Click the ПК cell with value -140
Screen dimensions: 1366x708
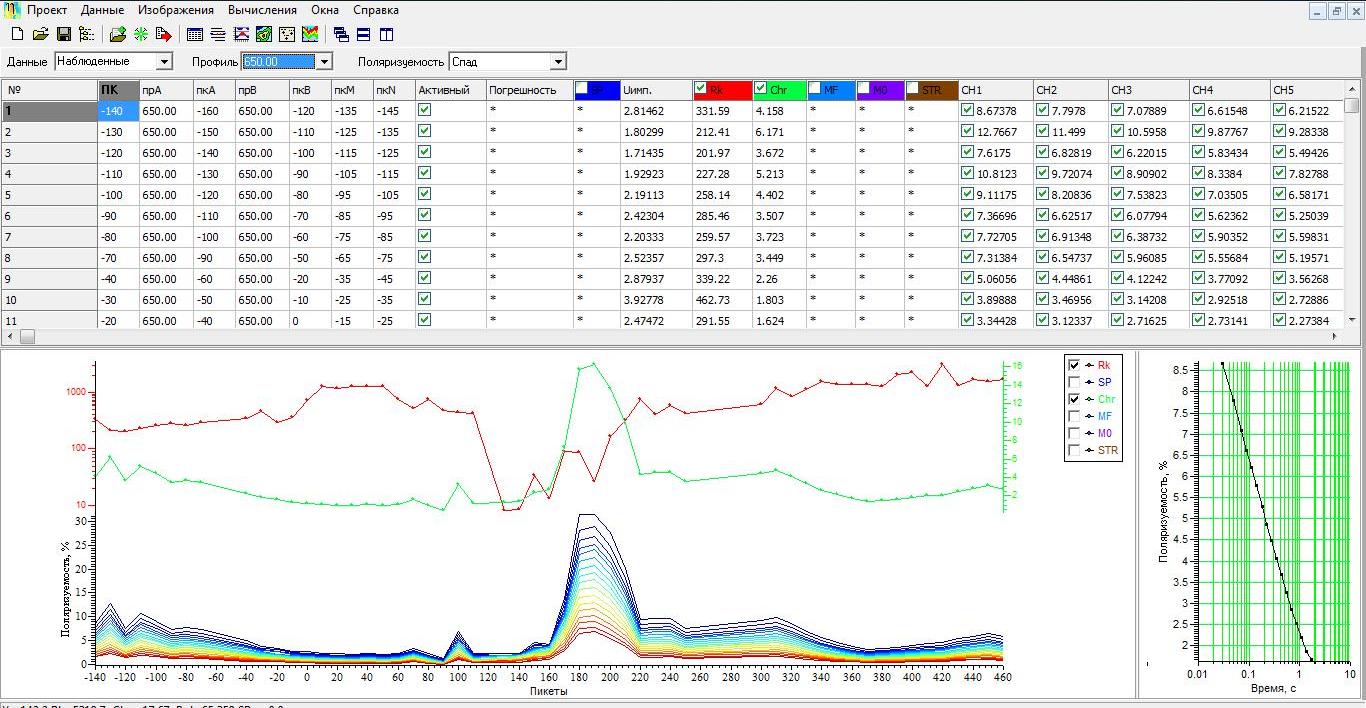click(117, 111)
